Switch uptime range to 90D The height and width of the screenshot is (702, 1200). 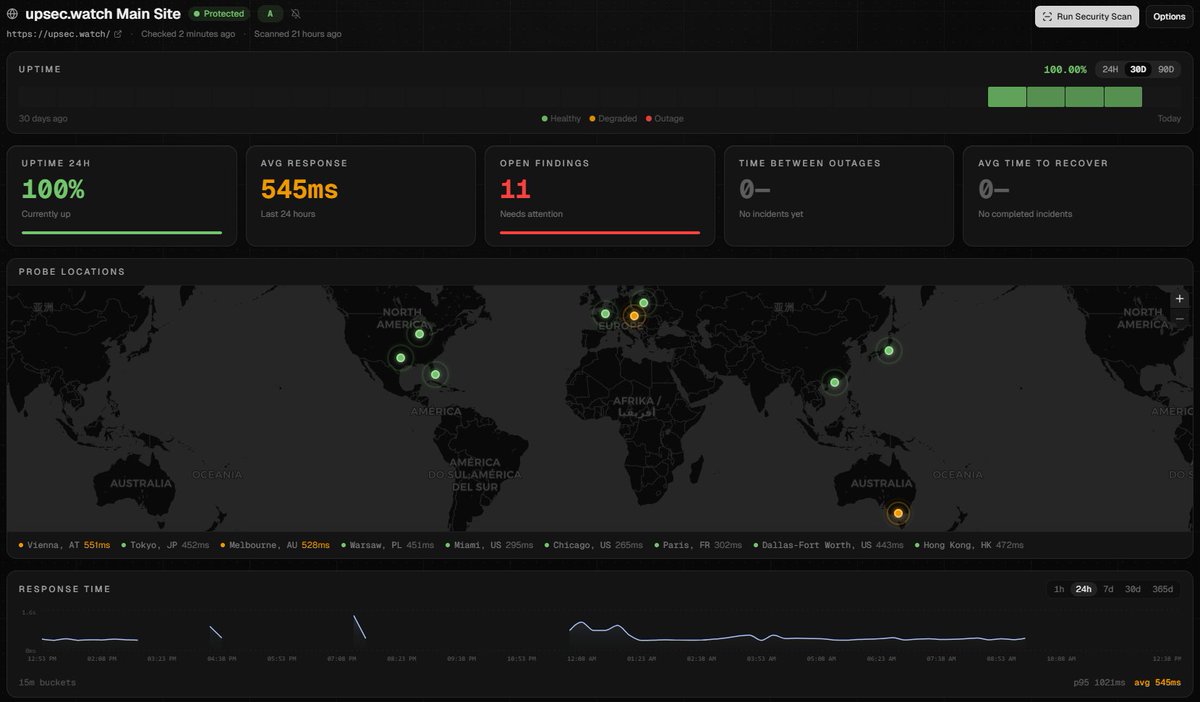tap(1165, 69)
